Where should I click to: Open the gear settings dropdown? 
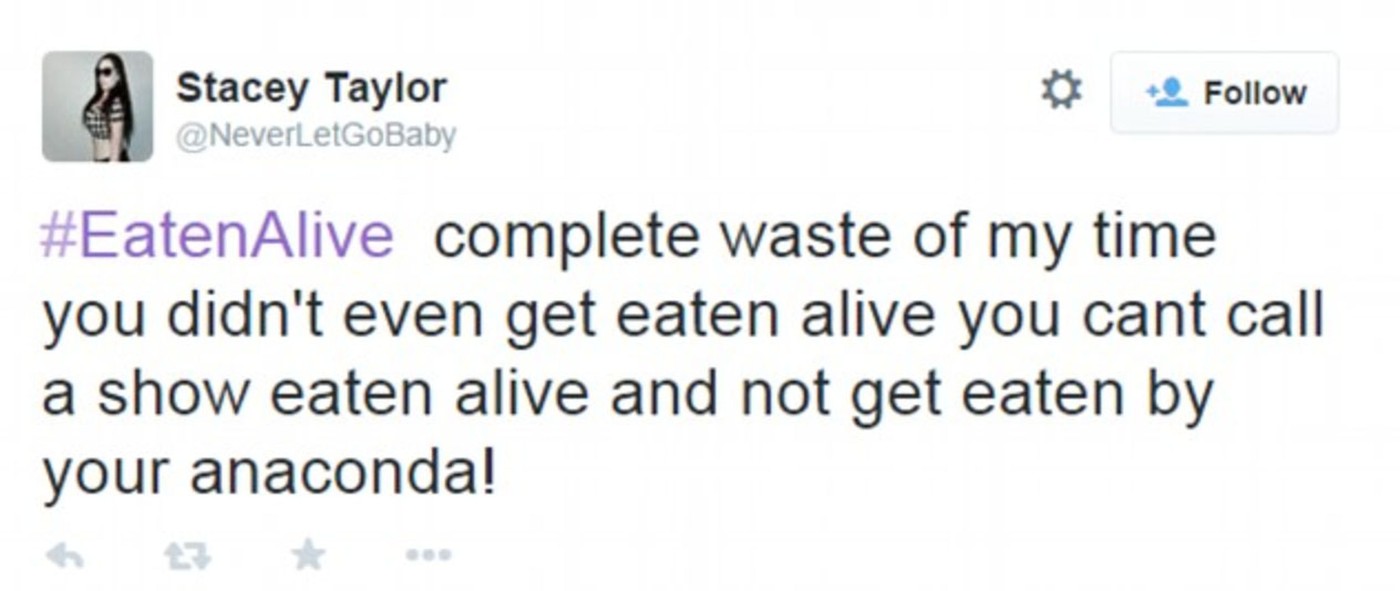pyautogui.click(x=1061, y=92)
